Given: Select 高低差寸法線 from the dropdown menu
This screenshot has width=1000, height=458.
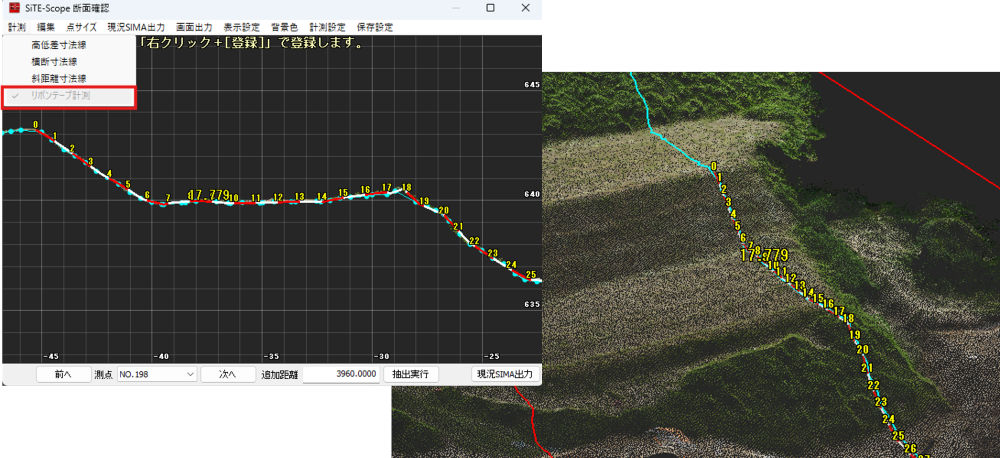Looking at the screenshot, I should [59, 45].
